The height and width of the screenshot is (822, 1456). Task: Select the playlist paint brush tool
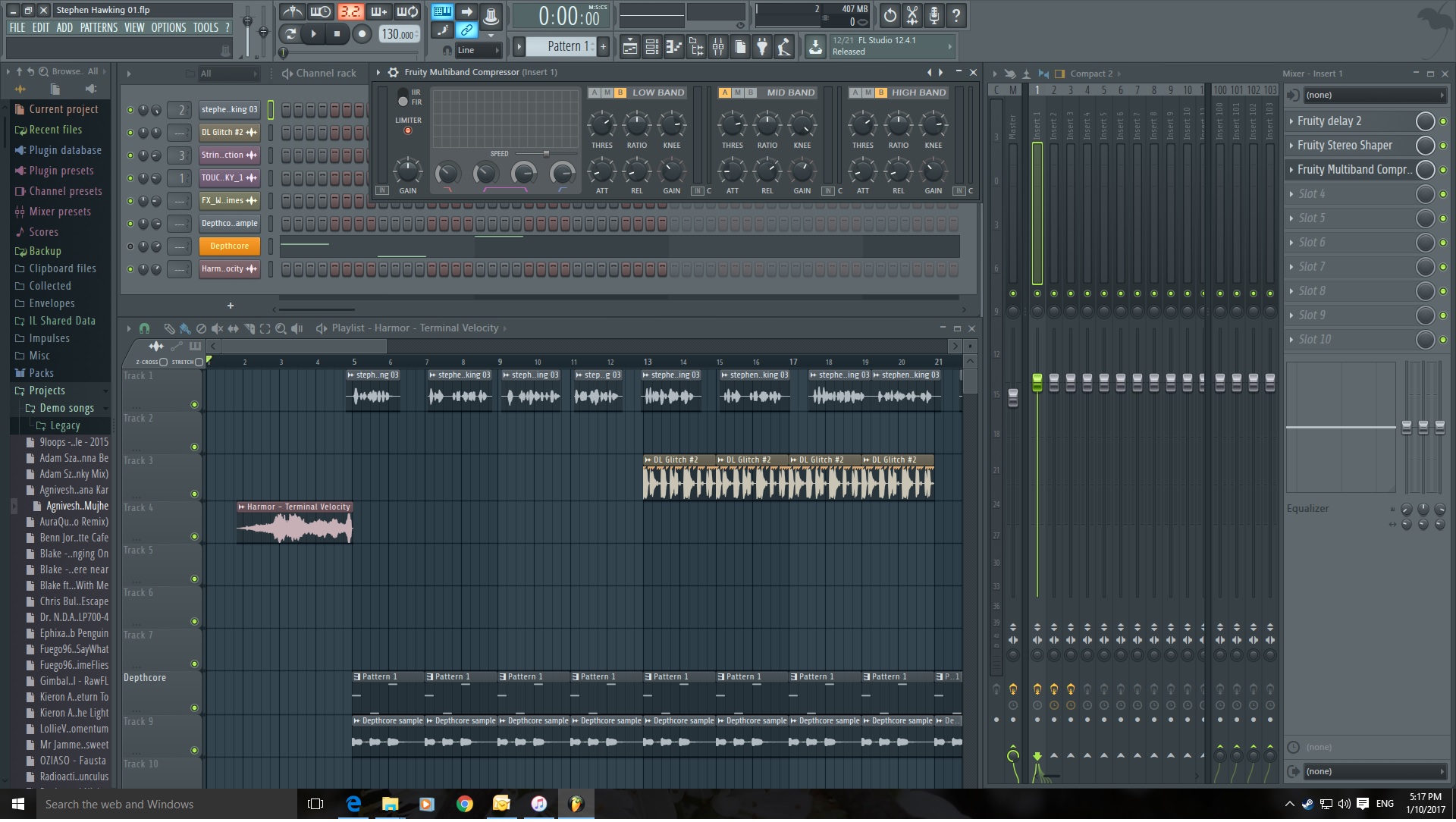[x=185, y=328]
